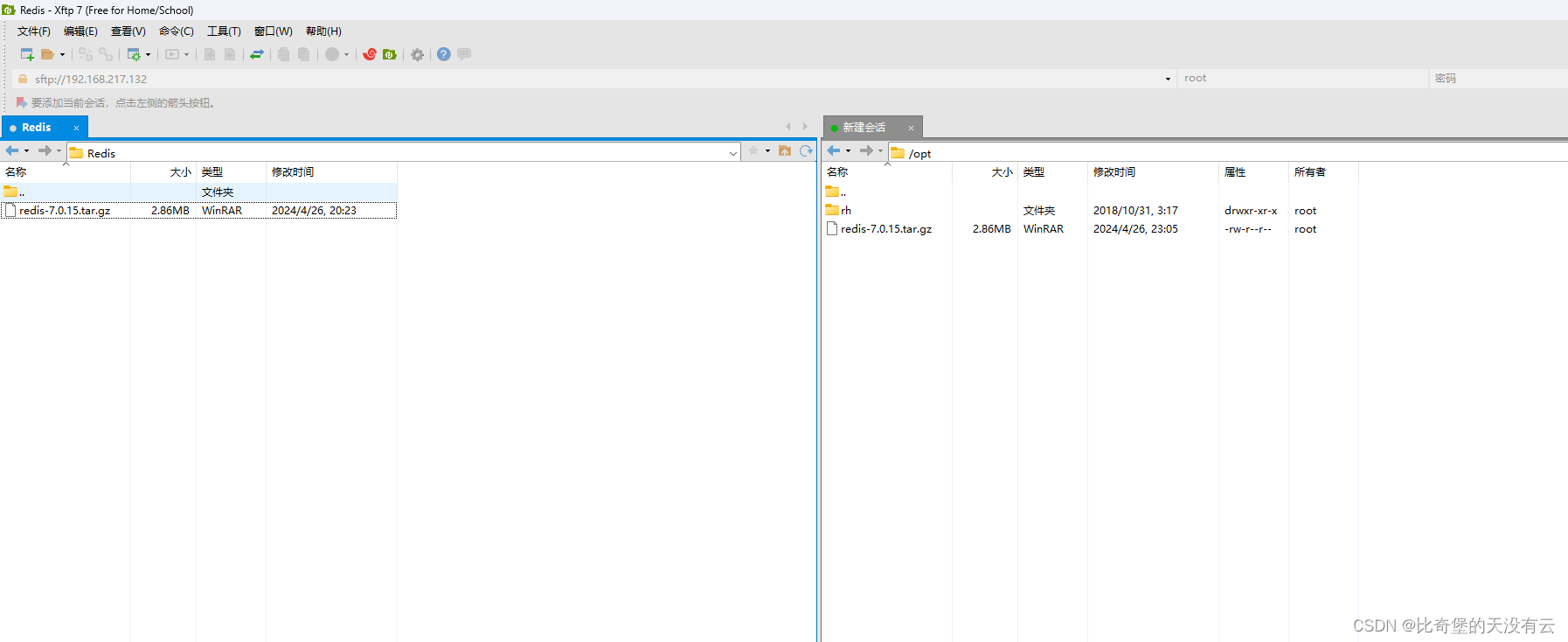Expand the favorites star dropdown arrow

767,150
